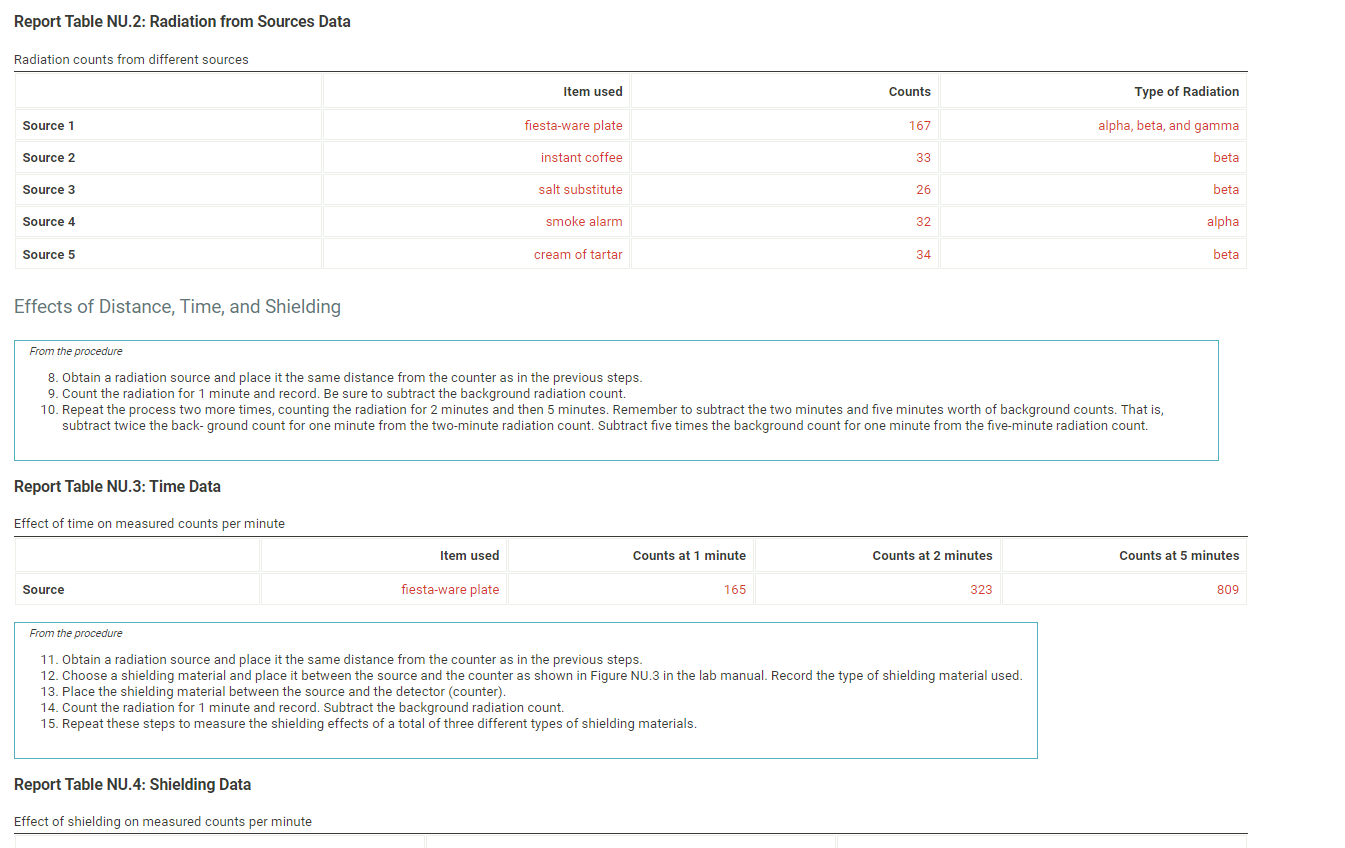
Task: Select the alpha radiation cell for Source 4
Action: pyautogui.click(x=1224, y=221)
